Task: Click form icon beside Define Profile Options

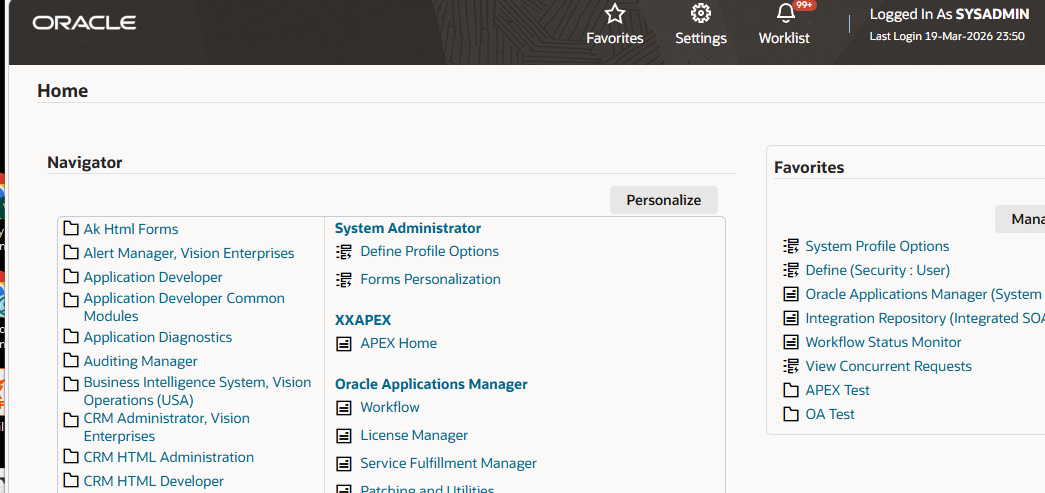Action: pyautogui.click(x=343, y=252)
